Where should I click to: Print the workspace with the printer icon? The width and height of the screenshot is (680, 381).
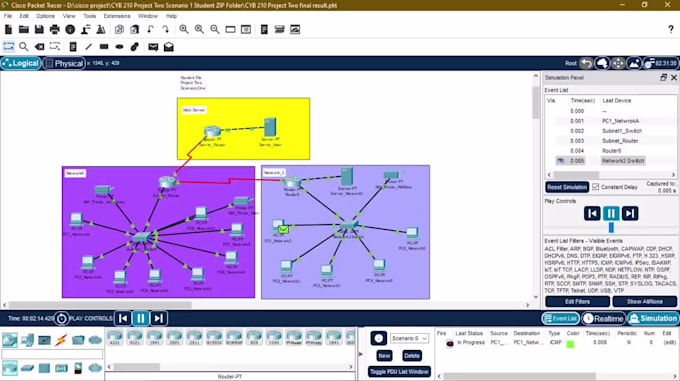pyautogui.click(x=55, y=29)
